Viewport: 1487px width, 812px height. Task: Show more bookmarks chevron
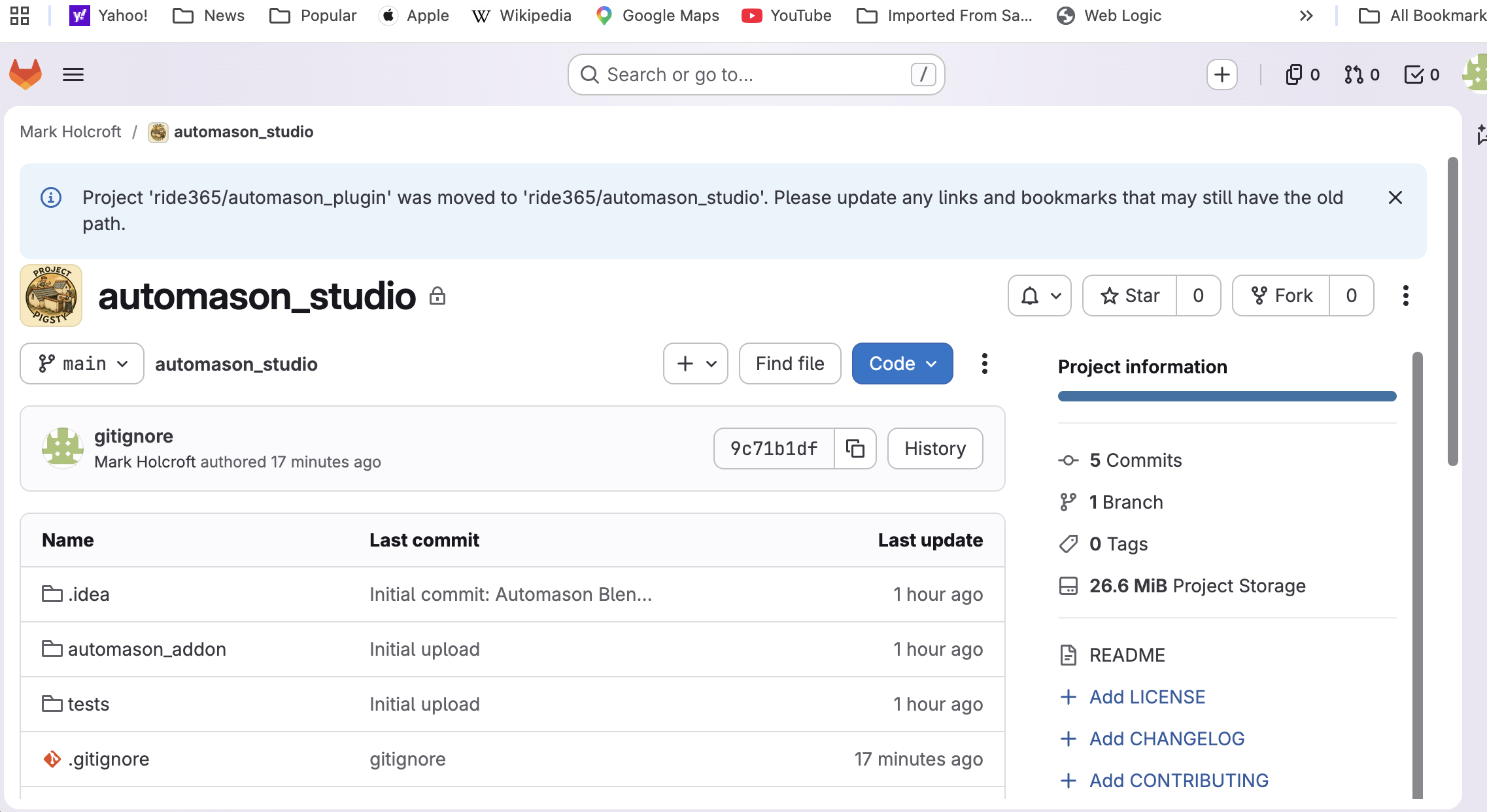pyautogui.click(x=1306, y=16)
